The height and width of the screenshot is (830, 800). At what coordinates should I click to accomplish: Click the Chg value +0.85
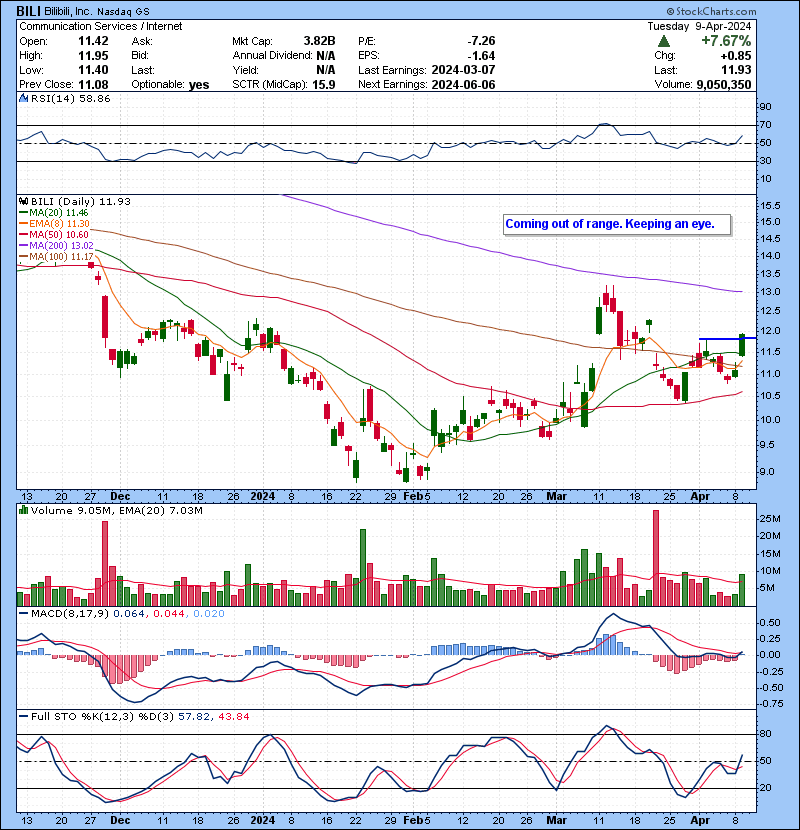coord(735,56)
